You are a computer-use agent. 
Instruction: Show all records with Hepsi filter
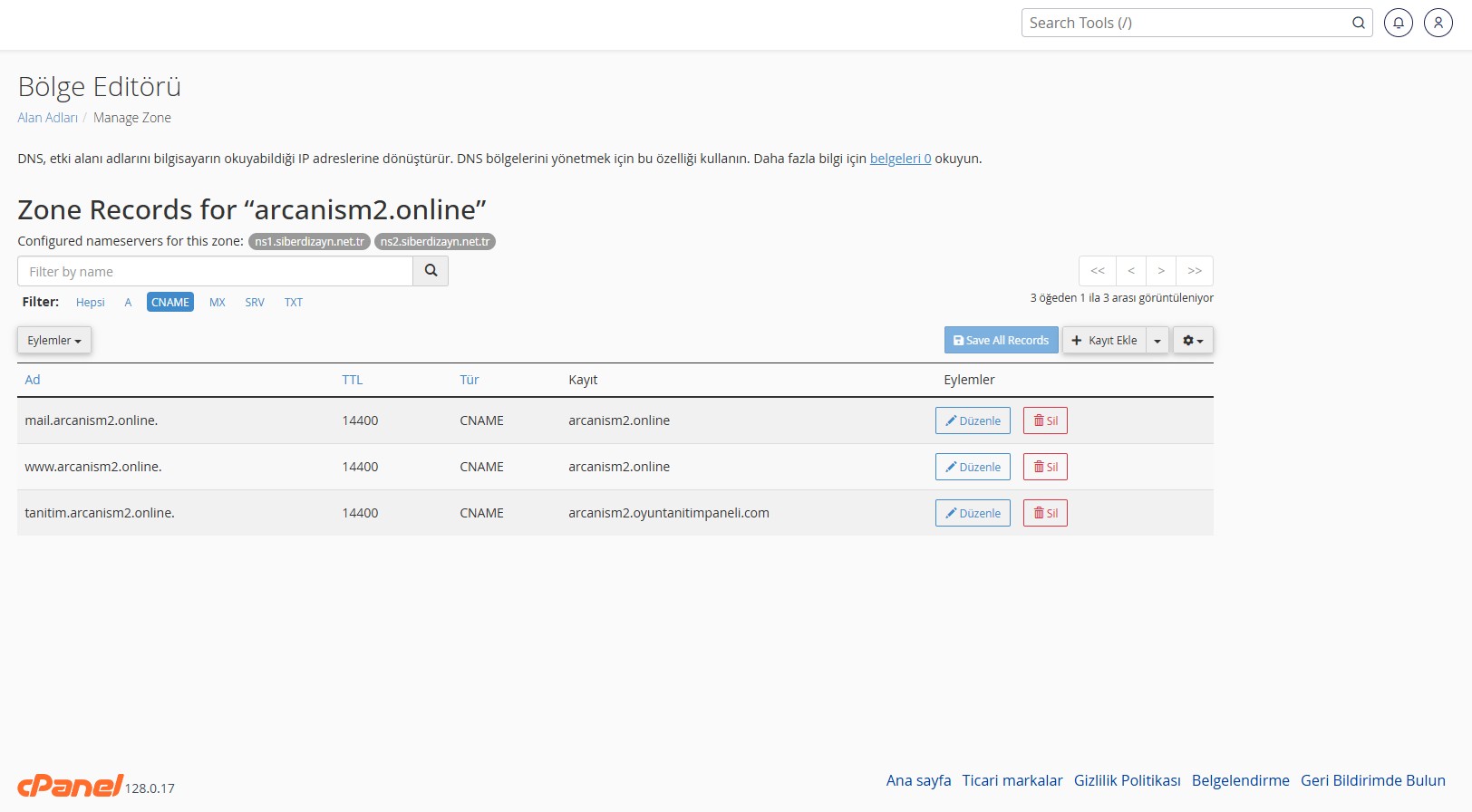click(91, 303)
